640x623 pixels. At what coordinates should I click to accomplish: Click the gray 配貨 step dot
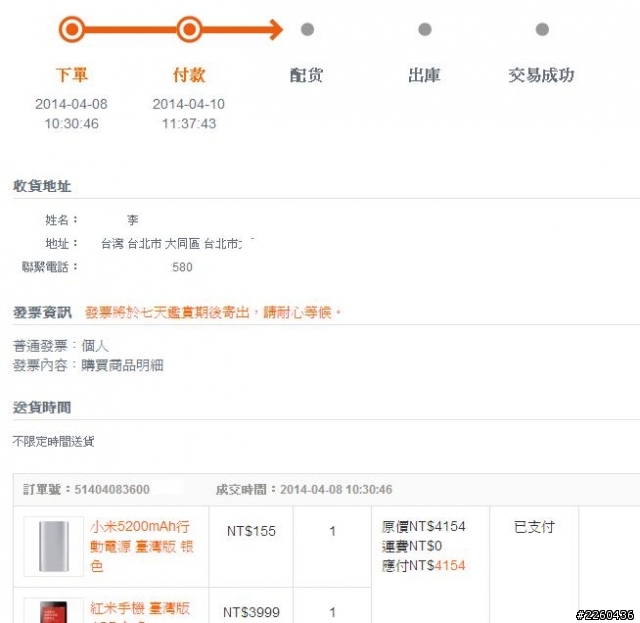click(x=307, y=29)
